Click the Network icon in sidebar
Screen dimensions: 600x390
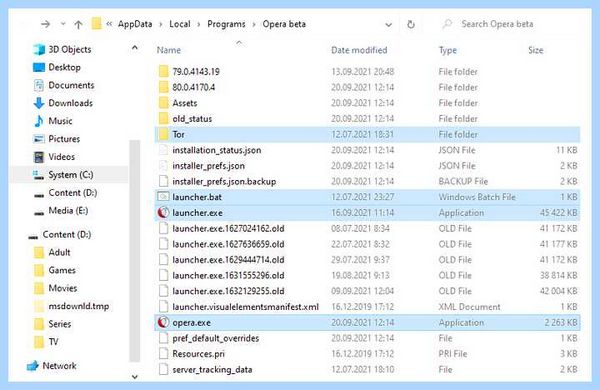pos(33,366)
